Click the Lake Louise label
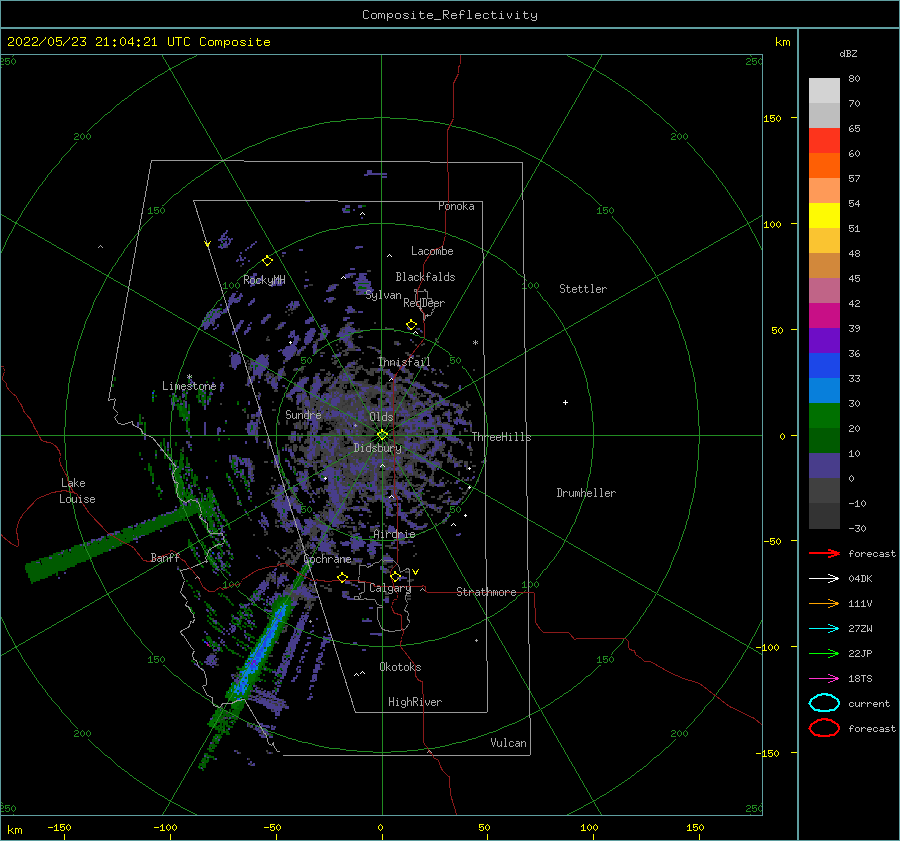The height and width of the screenshot is (841, 900). coord(78,491)
